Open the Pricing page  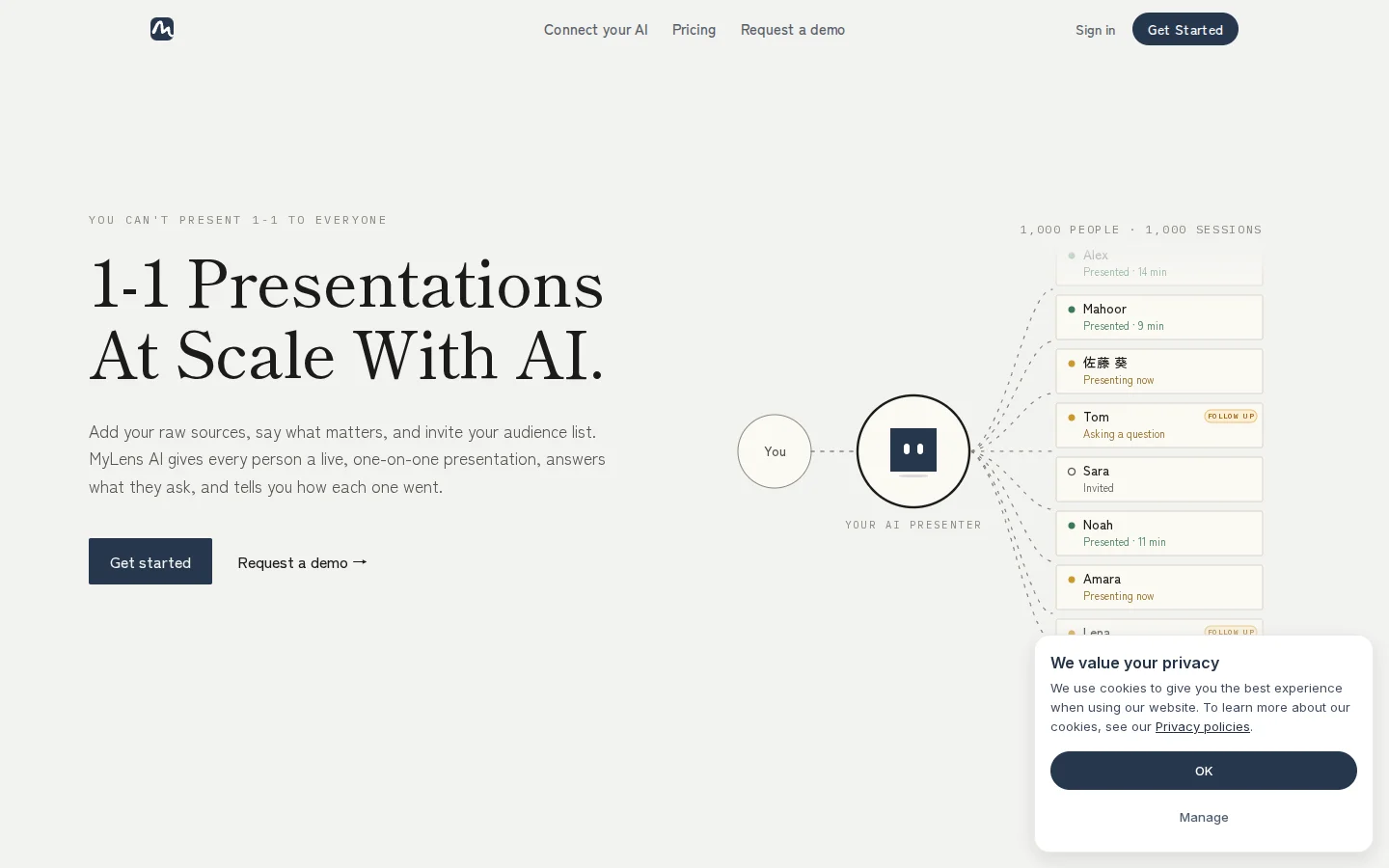point(694,30)
